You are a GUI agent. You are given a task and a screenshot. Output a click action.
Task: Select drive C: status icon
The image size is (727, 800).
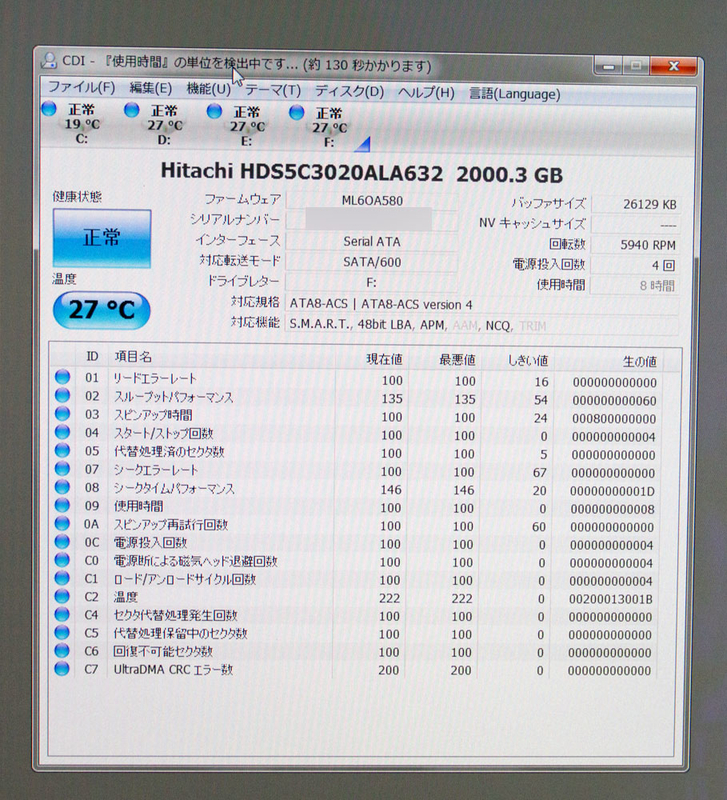[49, 109]
